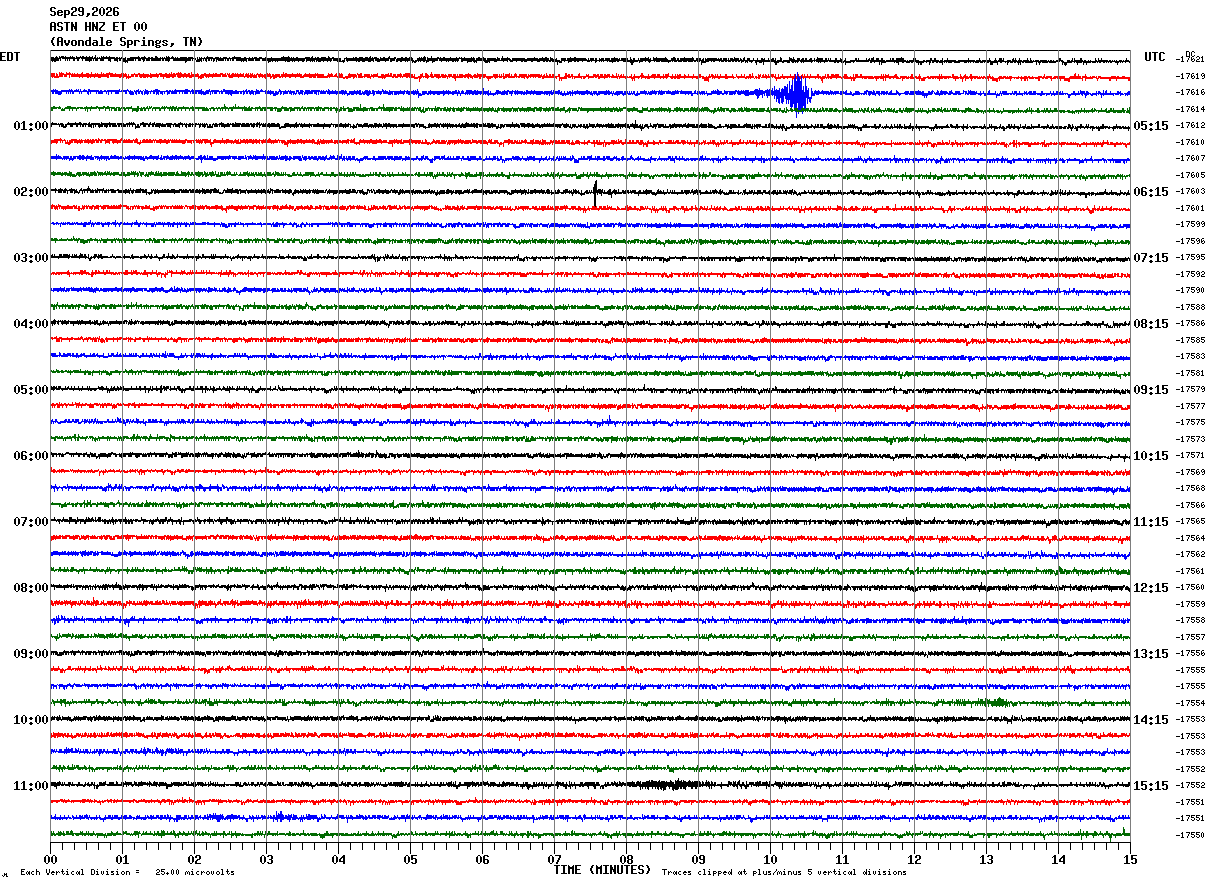Click the UTC column header
1210x886 pixels.
(x=1155, y=57)
